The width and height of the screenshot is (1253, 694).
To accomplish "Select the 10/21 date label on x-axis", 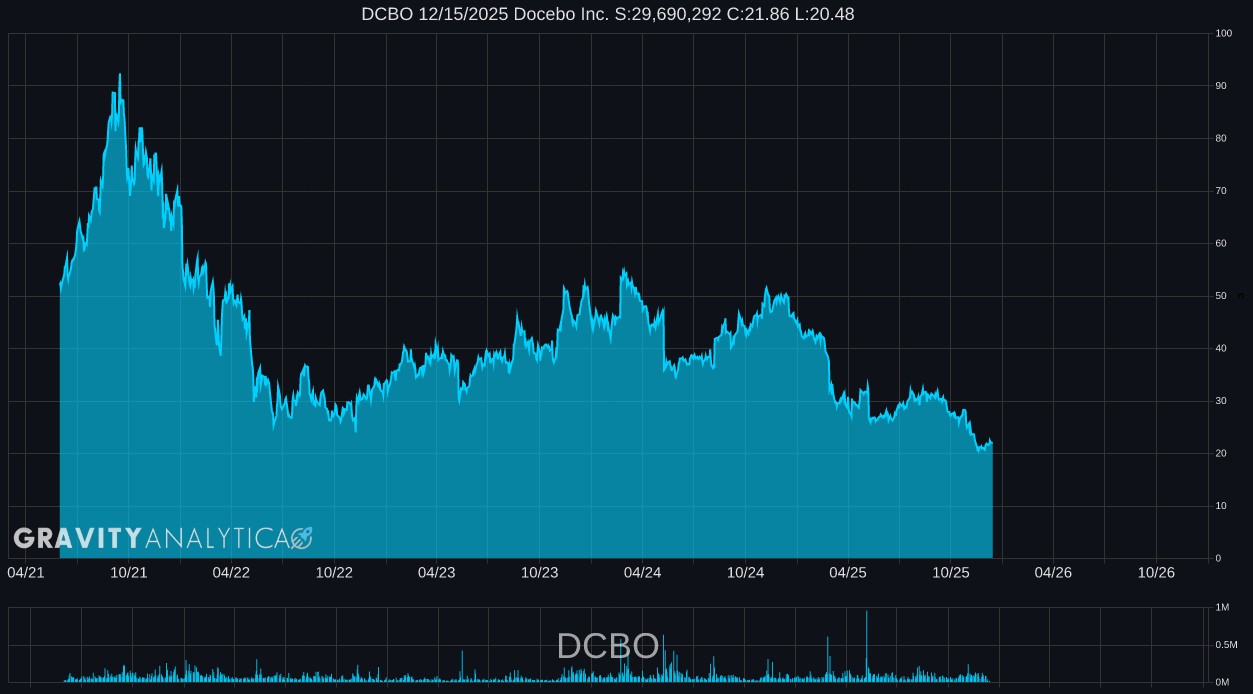I will point(129,573).
